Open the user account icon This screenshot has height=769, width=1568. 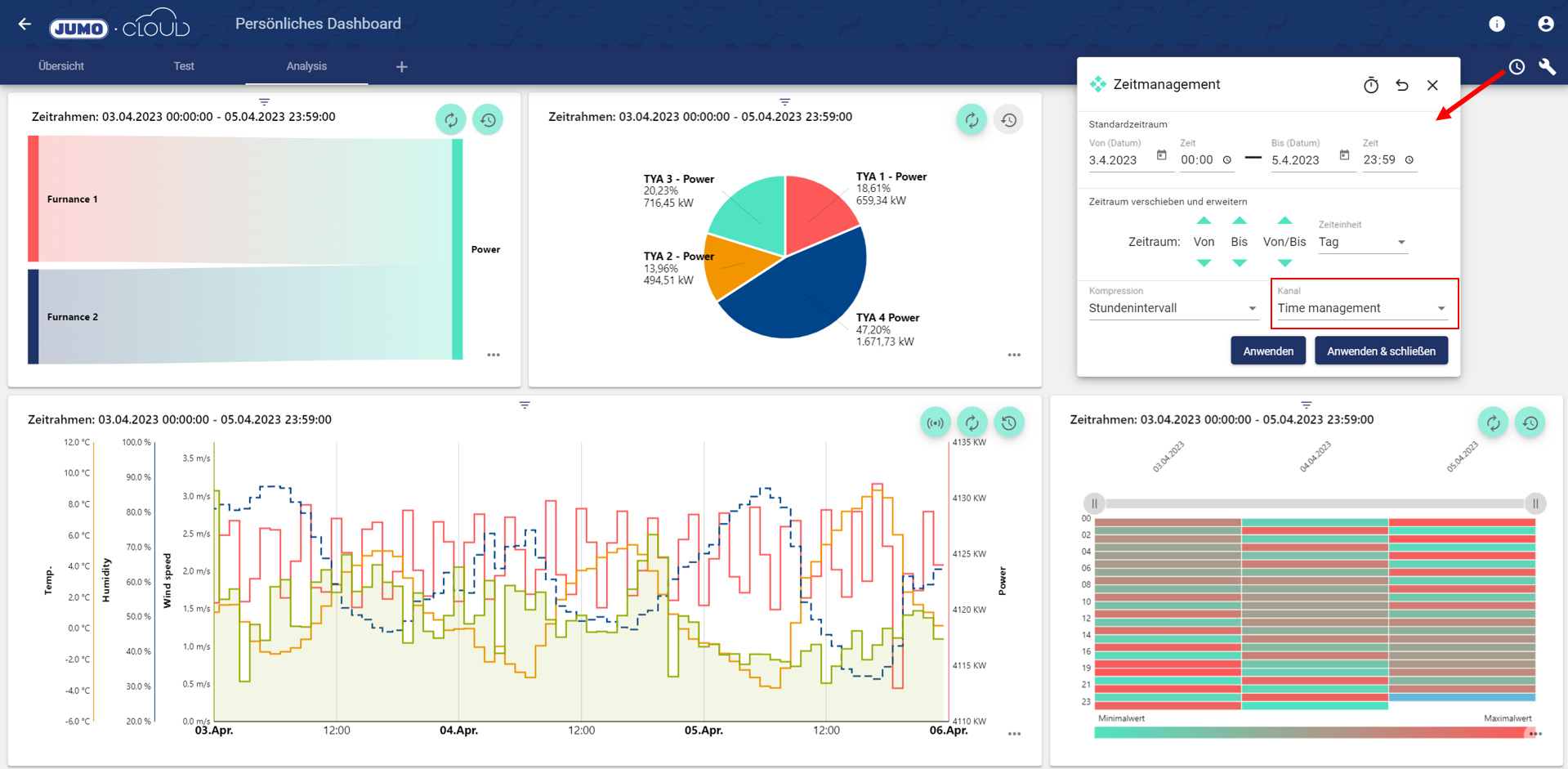[1545, 25]
